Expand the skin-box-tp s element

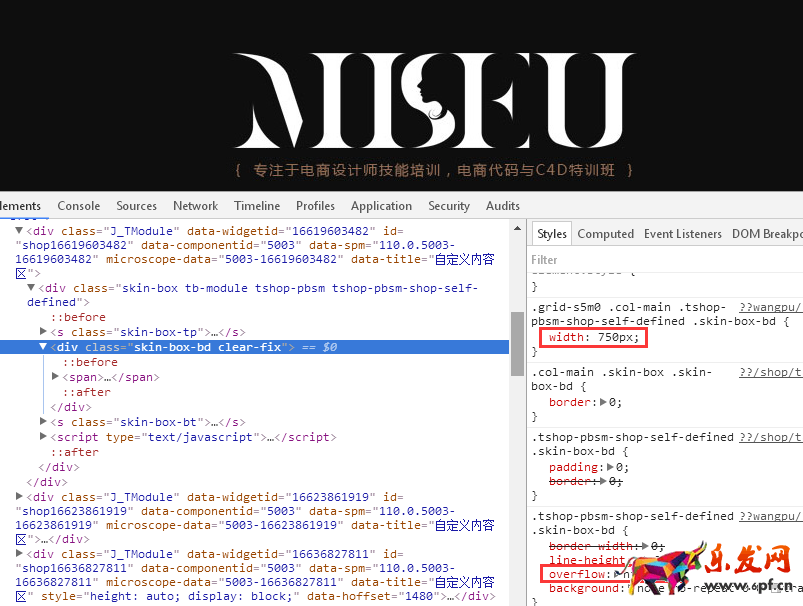[43, 331]
